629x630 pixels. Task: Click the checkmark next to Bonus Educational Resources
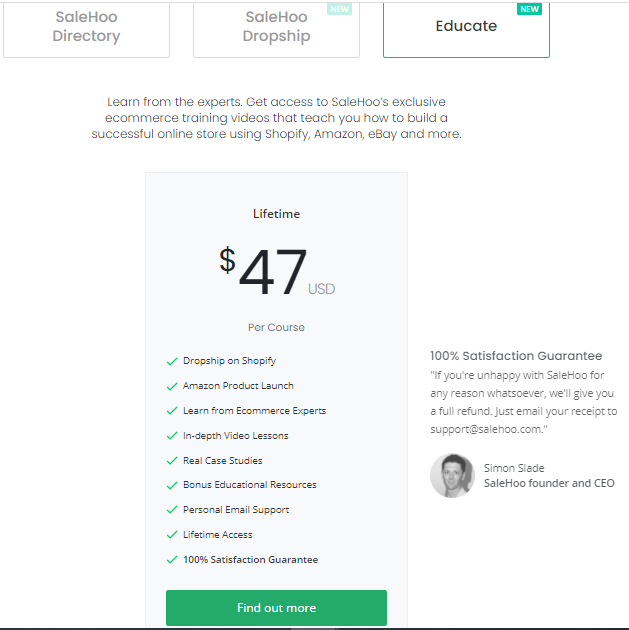172,485
